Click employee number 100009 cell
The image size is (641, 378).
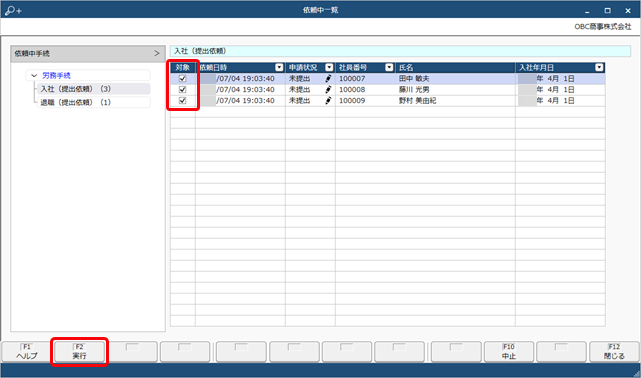pyautogui.click(x=365, y=101)
